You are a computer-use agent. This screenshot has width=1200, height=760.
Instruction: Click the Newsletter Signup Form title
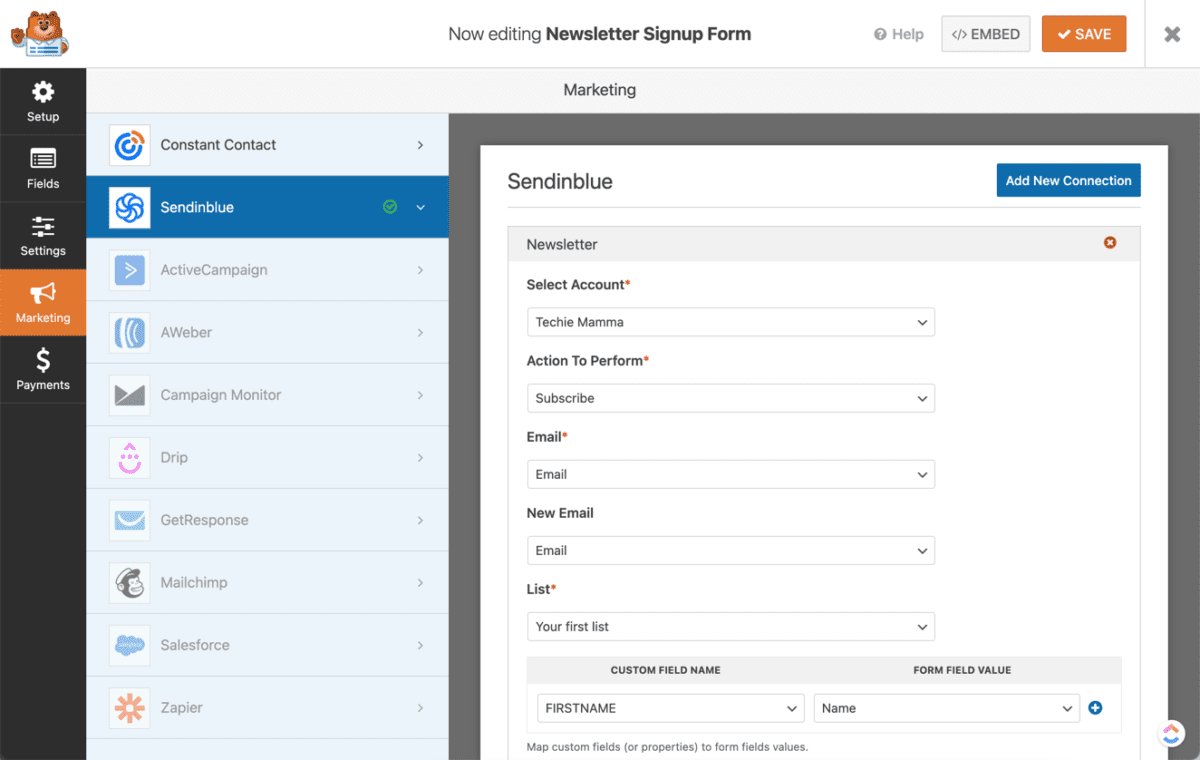pos(648,34)
